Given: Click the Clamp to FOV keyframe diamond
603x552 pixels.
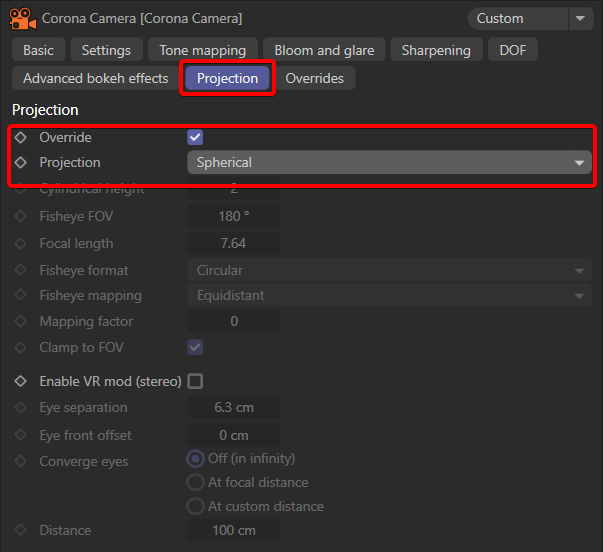Looking at the screenshot, I should coord(20,347).
